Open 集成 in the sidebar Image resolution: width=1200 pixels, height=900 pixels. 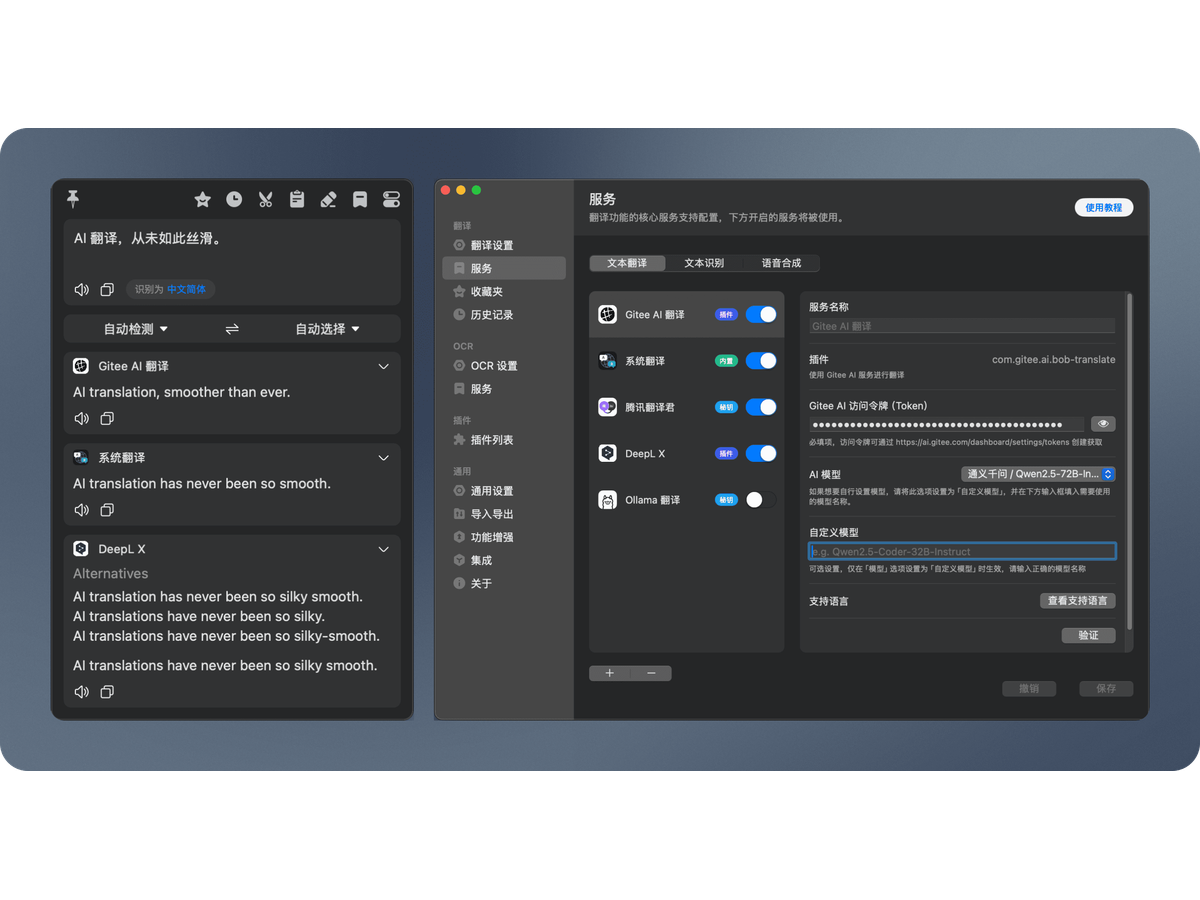click(x=504, y=560)
